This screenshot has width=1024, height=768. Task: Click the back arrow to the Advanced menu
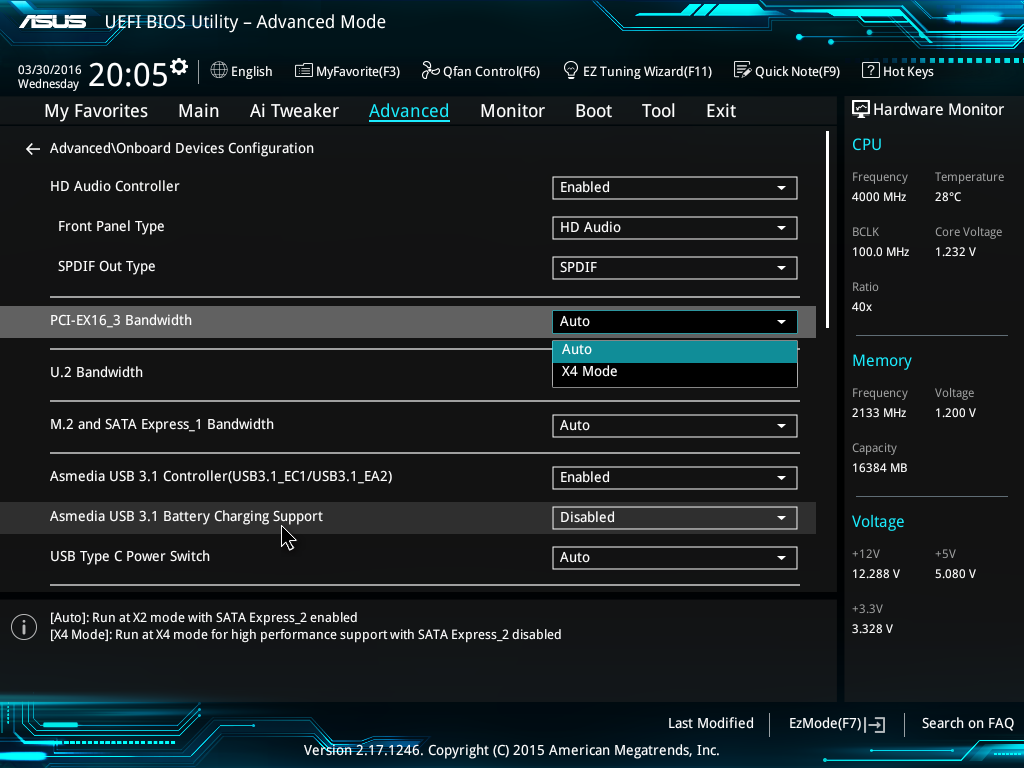click(33, 149)
